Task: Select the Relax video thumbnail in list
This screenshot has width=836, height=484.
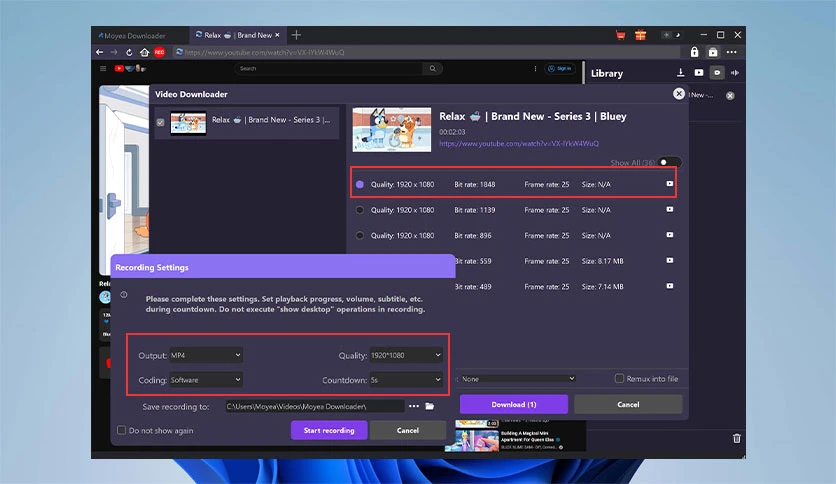Action: (188, 123)
